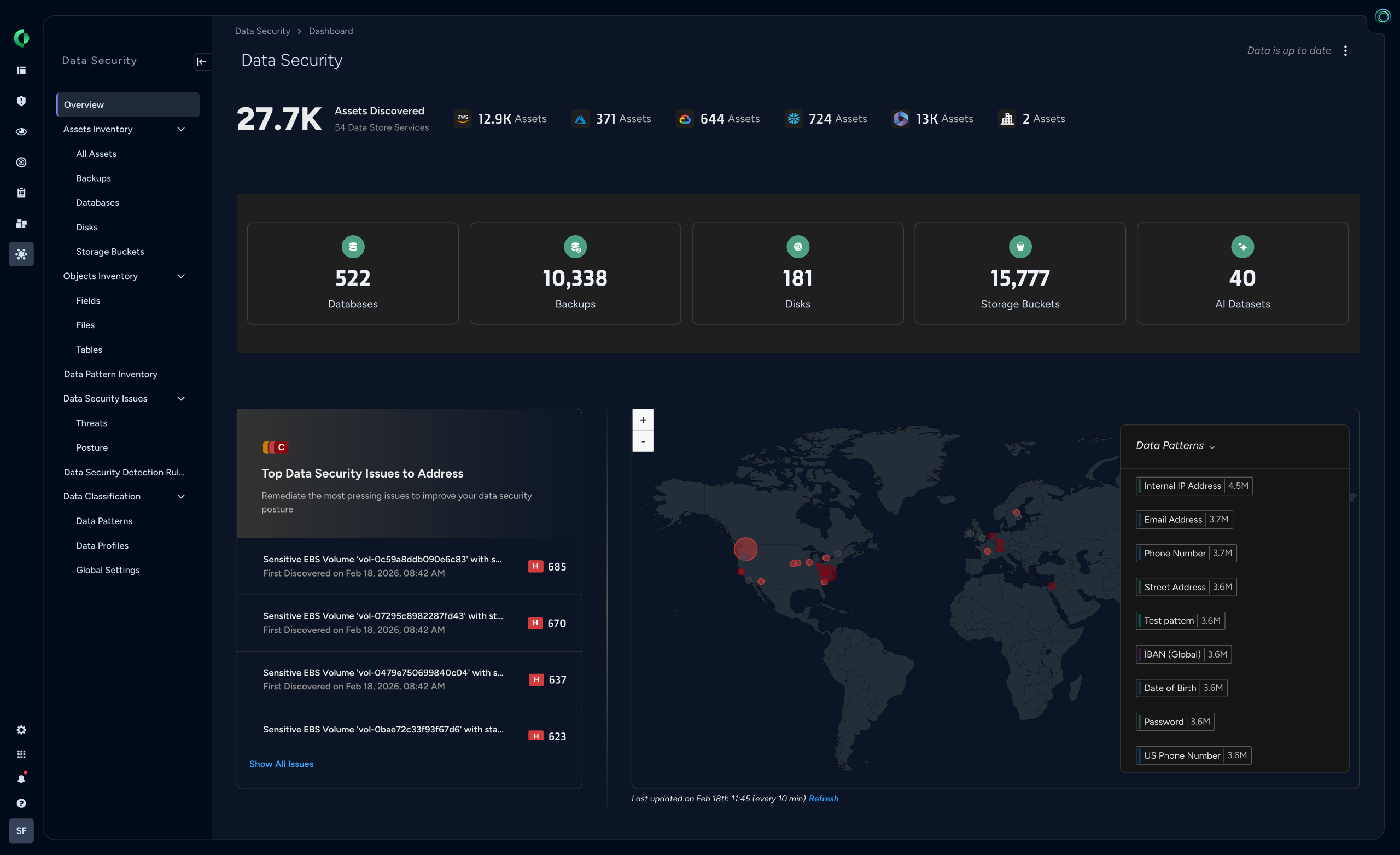Screen dimensions: 1400x855
Task: Click the help question mark icon
Action: coord(21,803)
